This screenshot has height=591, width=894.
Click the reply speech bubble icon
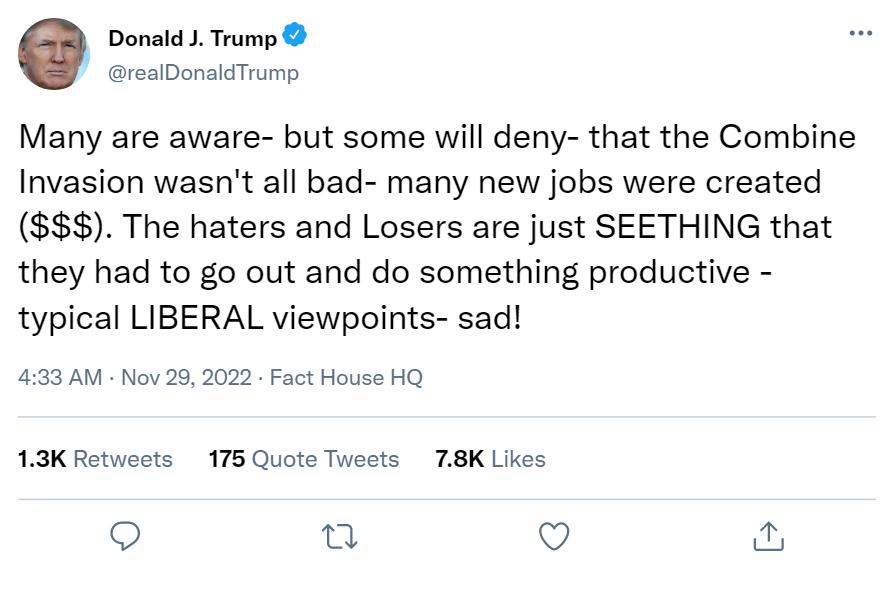point(124,537)
